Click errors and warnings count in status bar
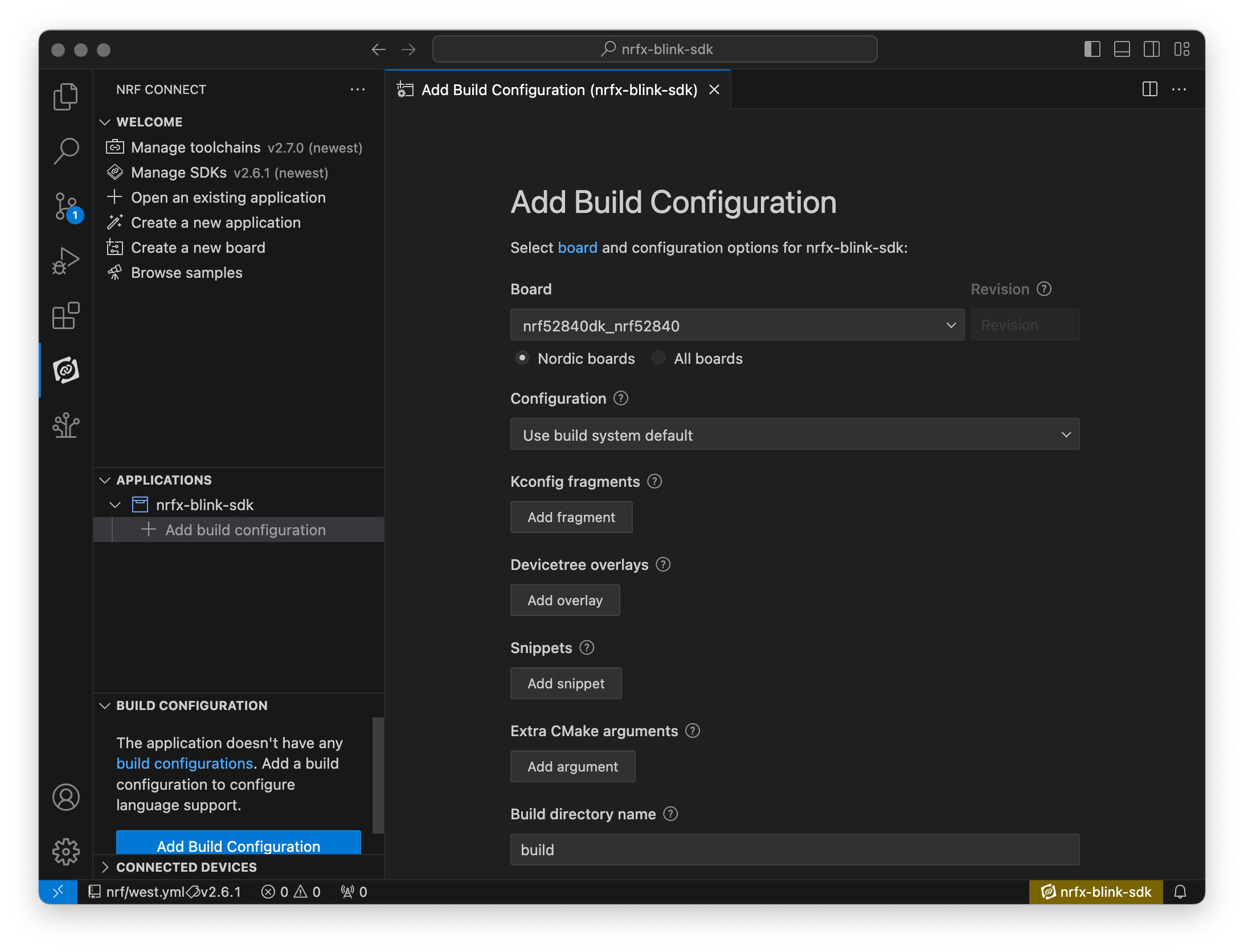This screenshot has width=1244, height=952. pyautogui.click(x=291, y=892)
